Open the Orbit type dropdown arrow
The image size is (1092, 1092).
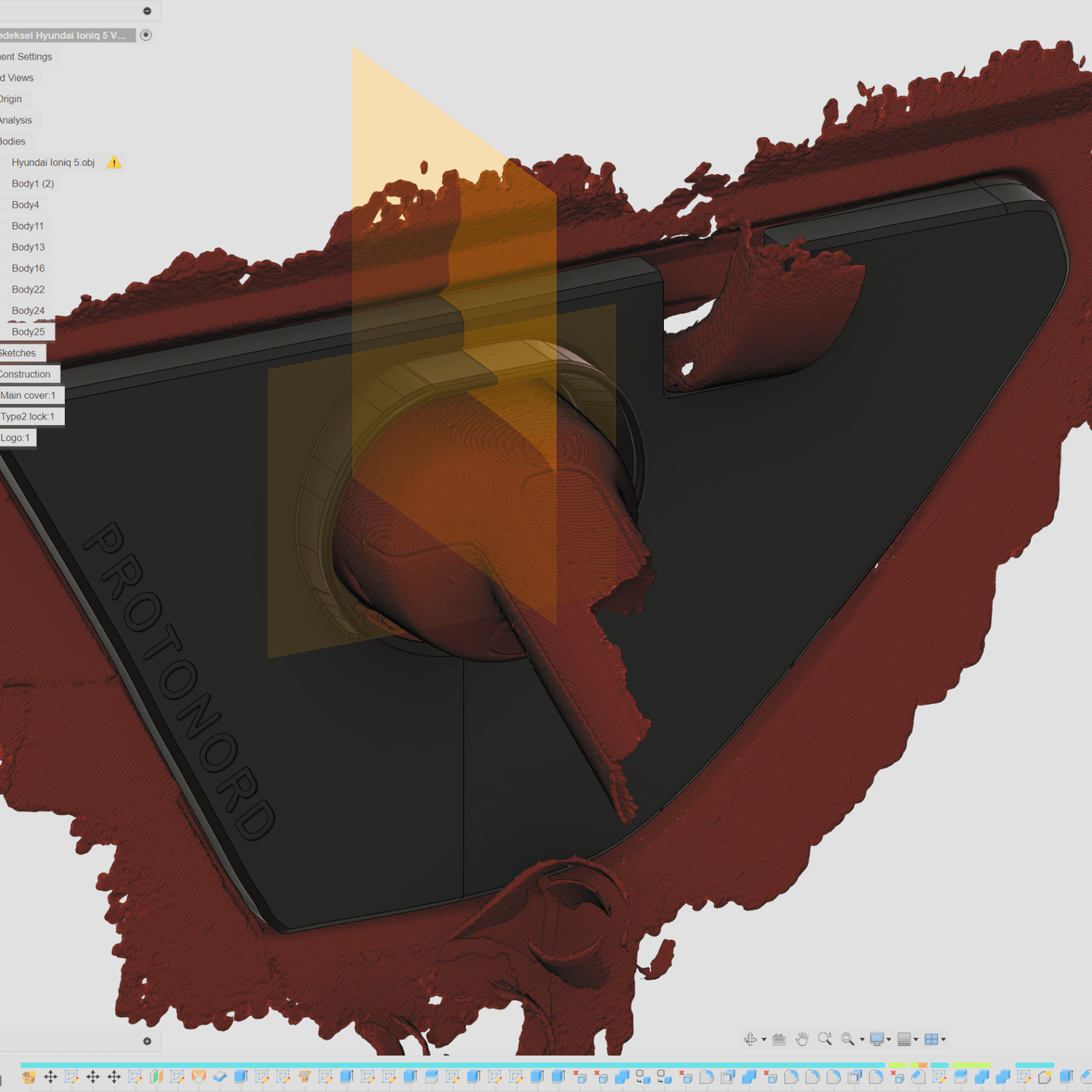coord(764,1040)
